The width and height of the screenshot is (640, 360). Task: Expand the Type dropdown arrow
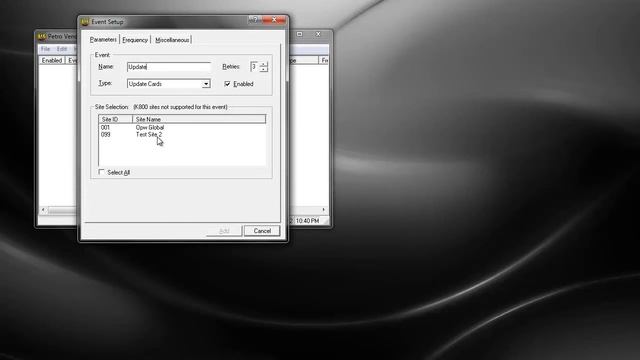coord(206,84)
